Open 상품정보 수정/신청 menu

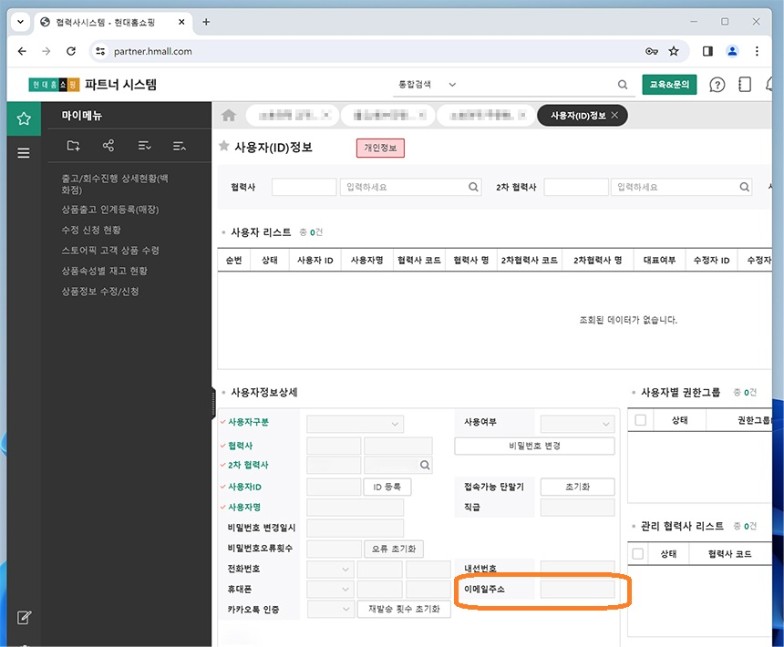coord(100,292)
